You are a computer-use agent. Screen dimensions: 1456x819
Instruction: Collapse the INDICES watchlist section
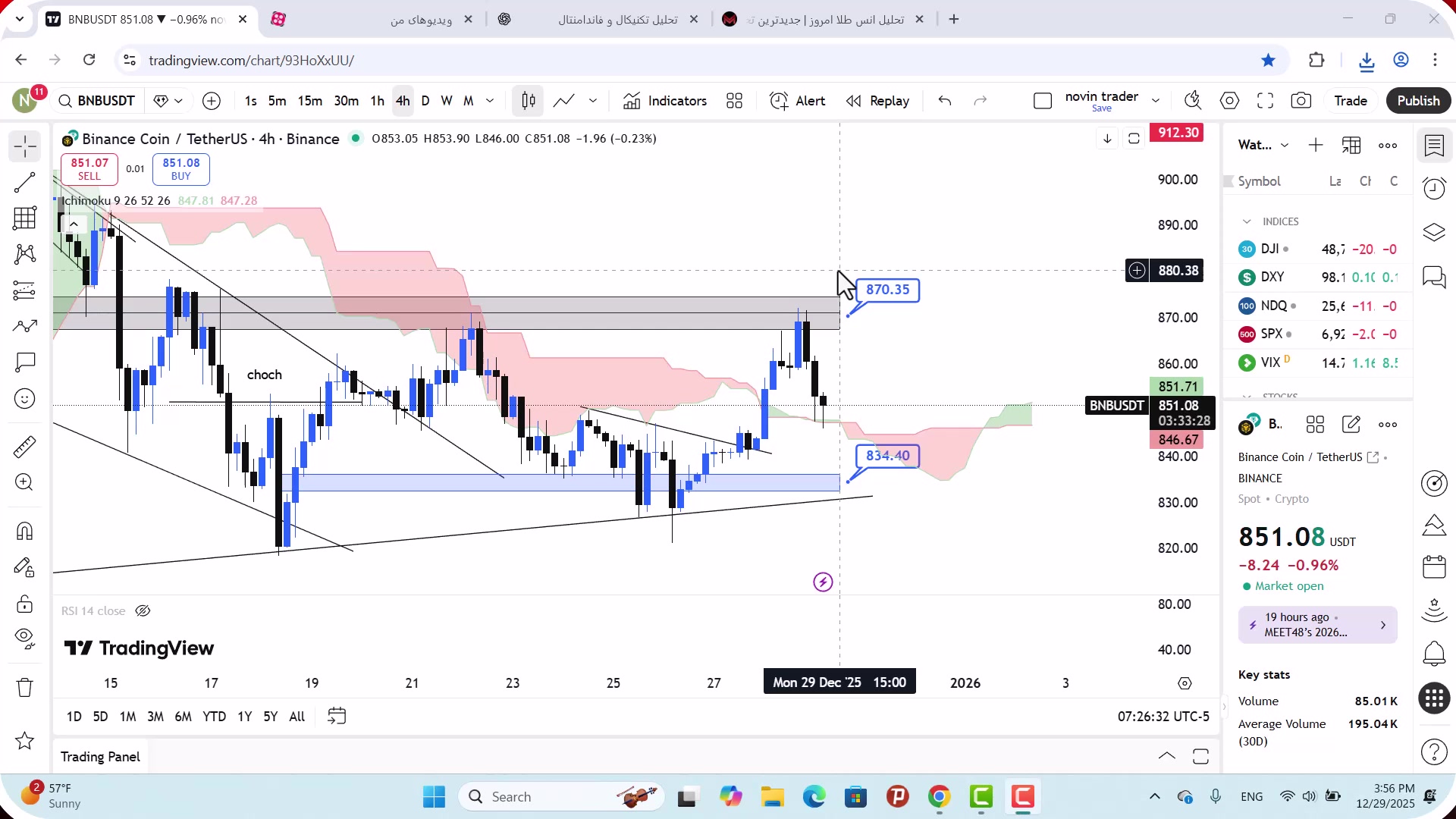coord(1247,221)
